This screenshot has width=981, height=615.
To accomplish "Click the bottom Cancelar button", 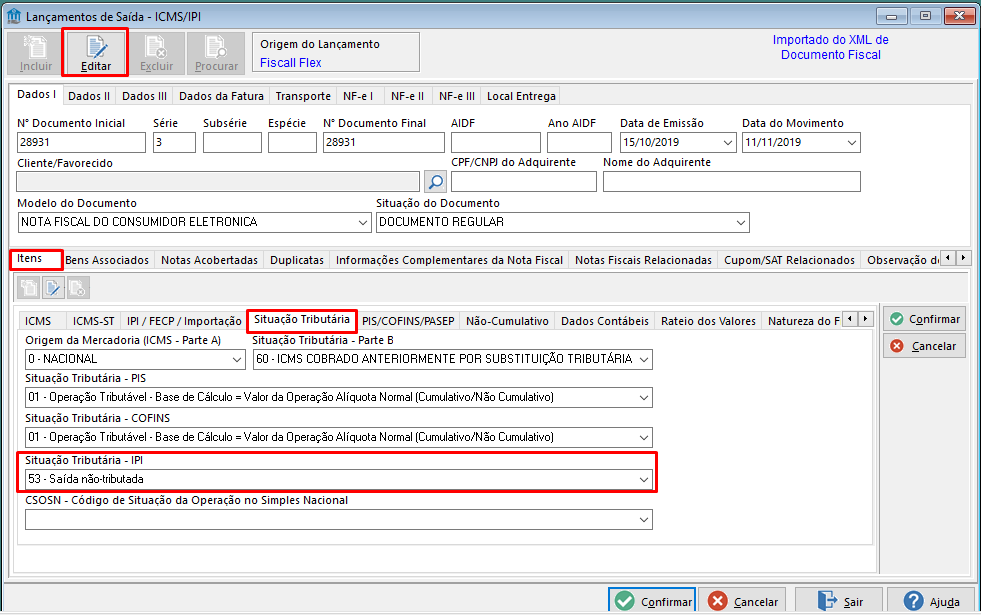I will 743,601.
